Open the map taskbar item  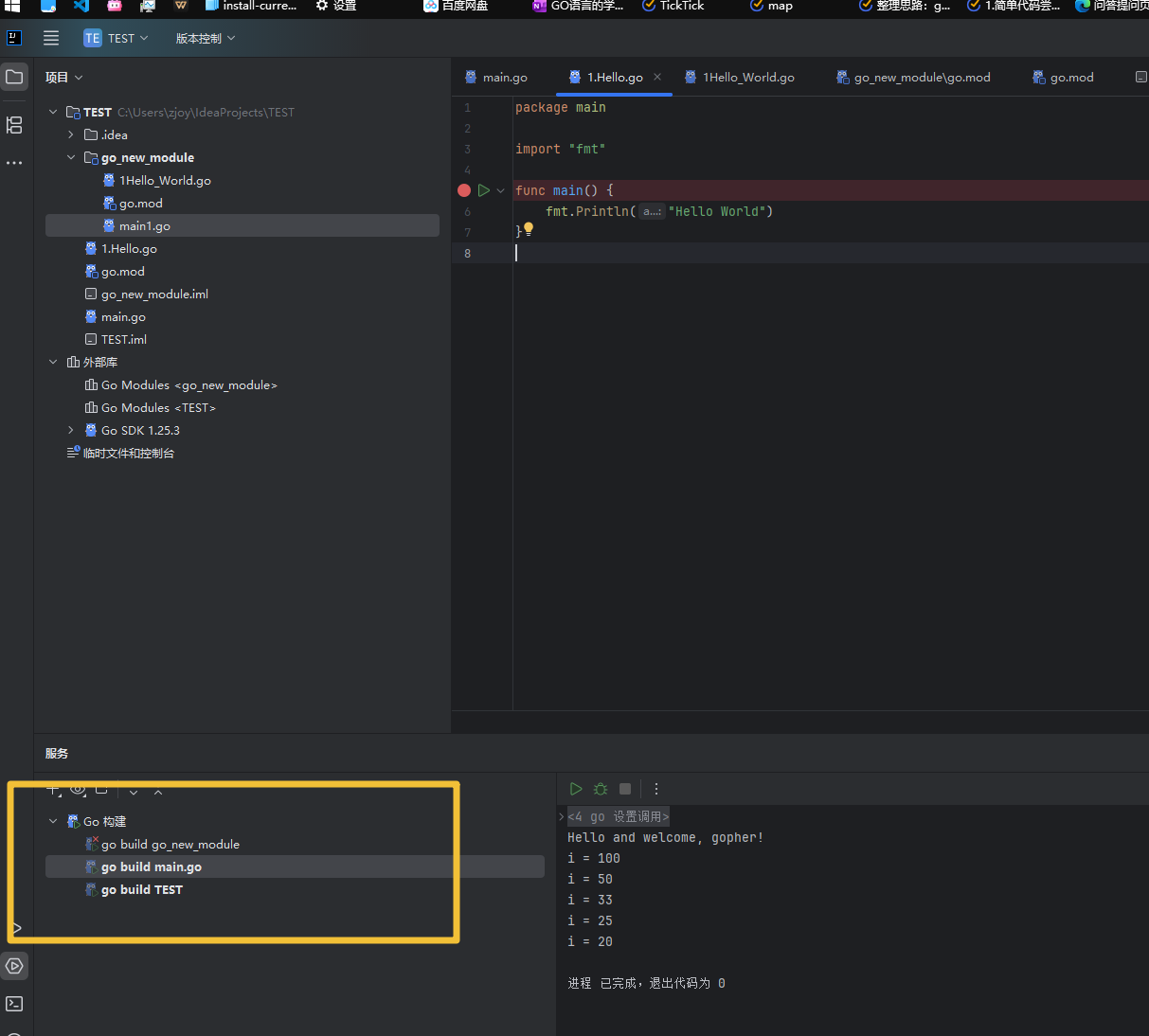tap(771, 6)
